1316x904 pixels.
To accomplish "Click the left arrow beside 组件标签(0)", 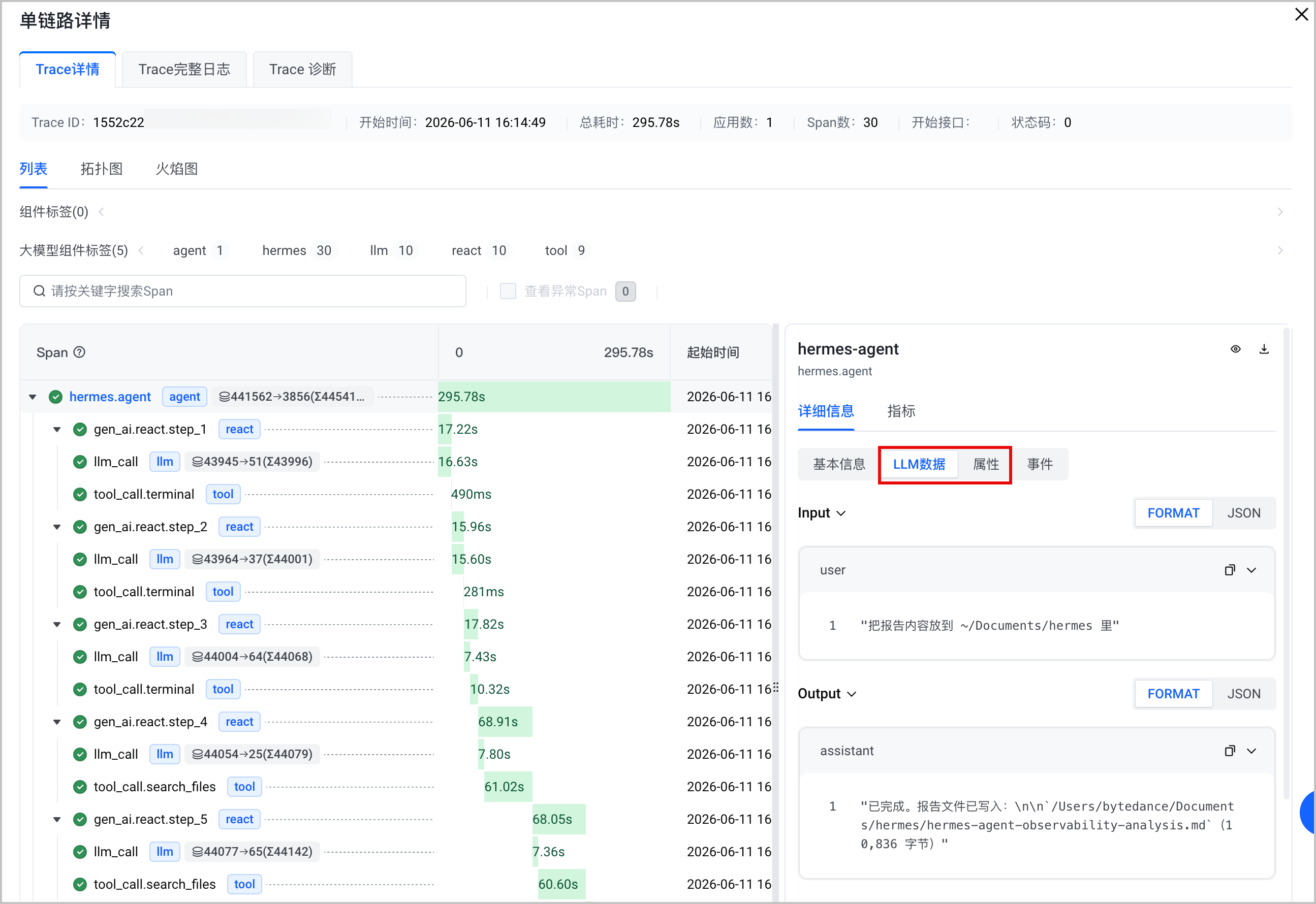I will click(x=102, y=212).
